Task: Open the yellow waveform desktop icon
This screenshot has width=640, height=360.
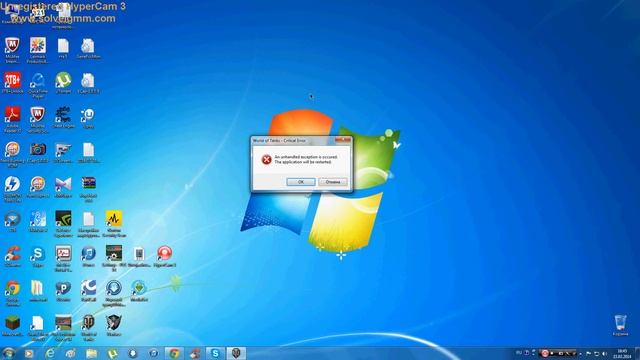Action: (113, 223)
